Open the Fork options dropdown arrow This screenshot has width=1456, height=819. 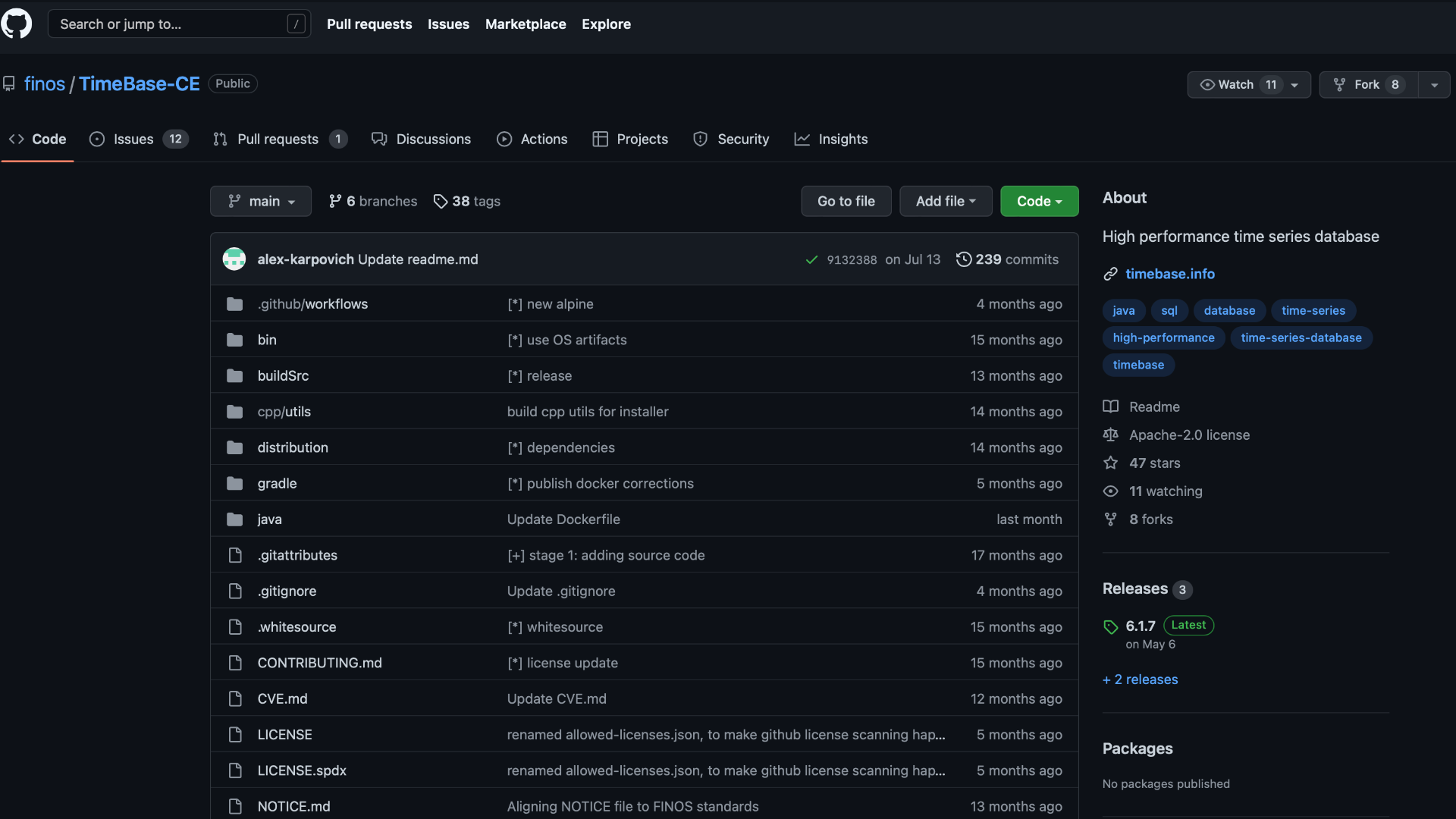(1434, 85)
